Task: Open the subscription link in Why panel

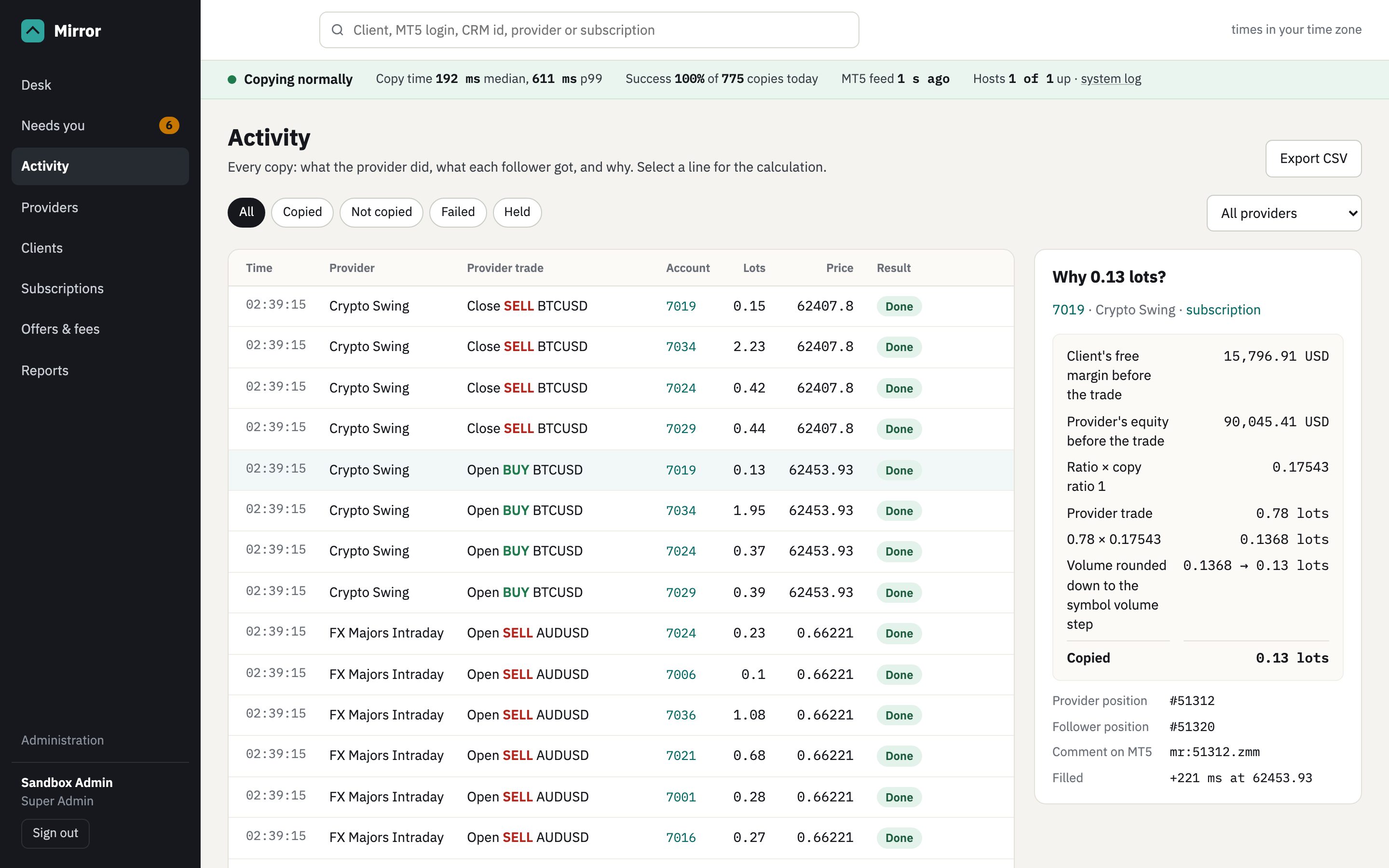Action: coord(1223,310)
